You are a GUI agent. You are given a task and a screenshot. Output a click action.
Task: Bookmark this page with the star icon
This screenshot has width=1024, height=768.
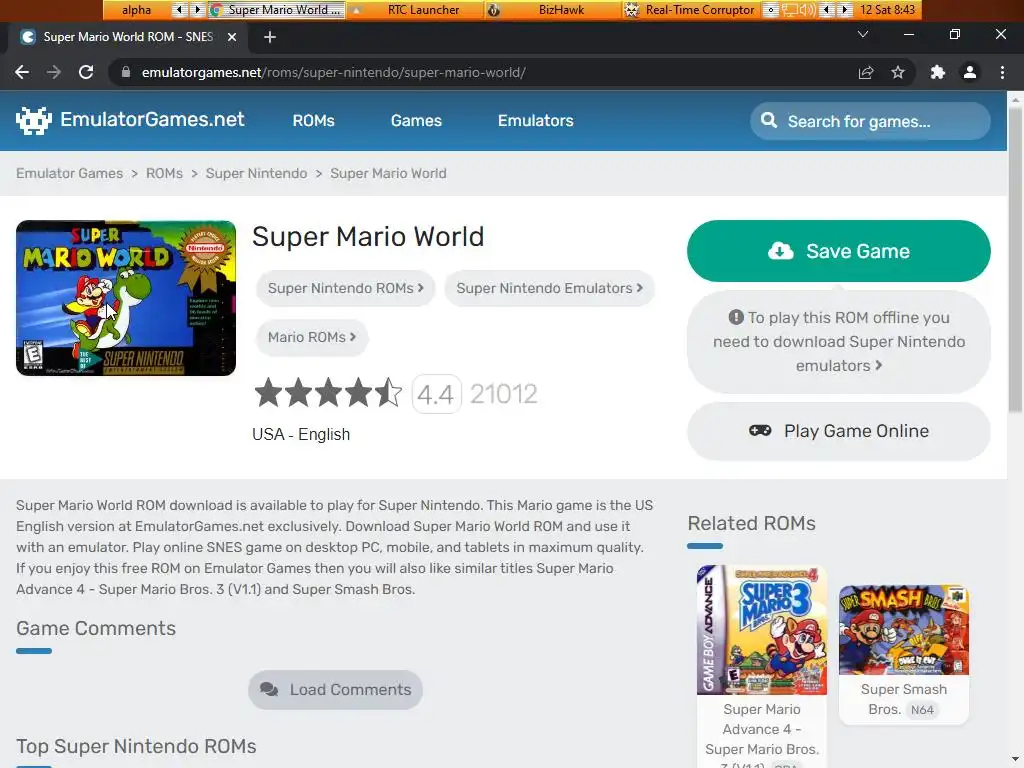898,72
